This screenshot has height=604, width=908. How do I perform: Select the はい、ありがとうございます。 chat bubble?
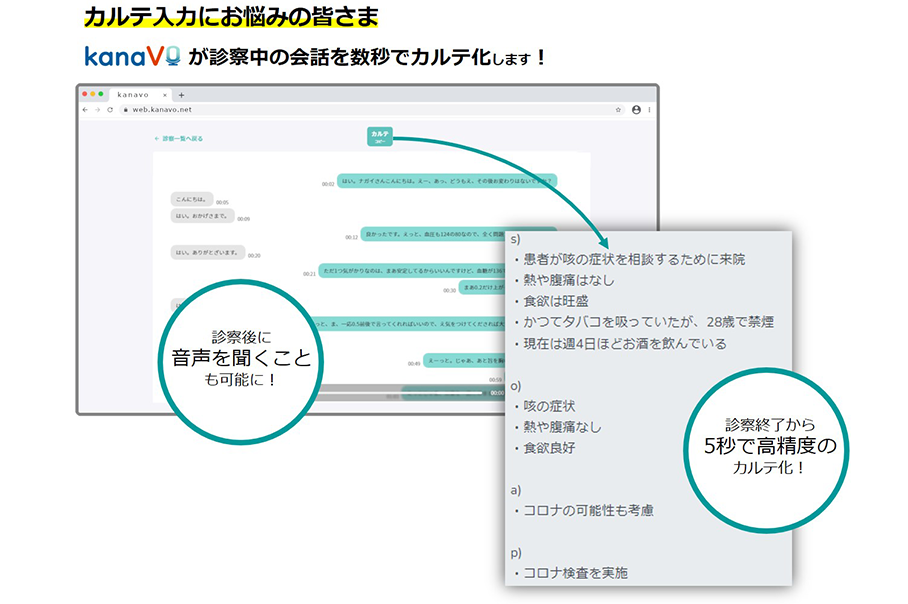point(207,252)
